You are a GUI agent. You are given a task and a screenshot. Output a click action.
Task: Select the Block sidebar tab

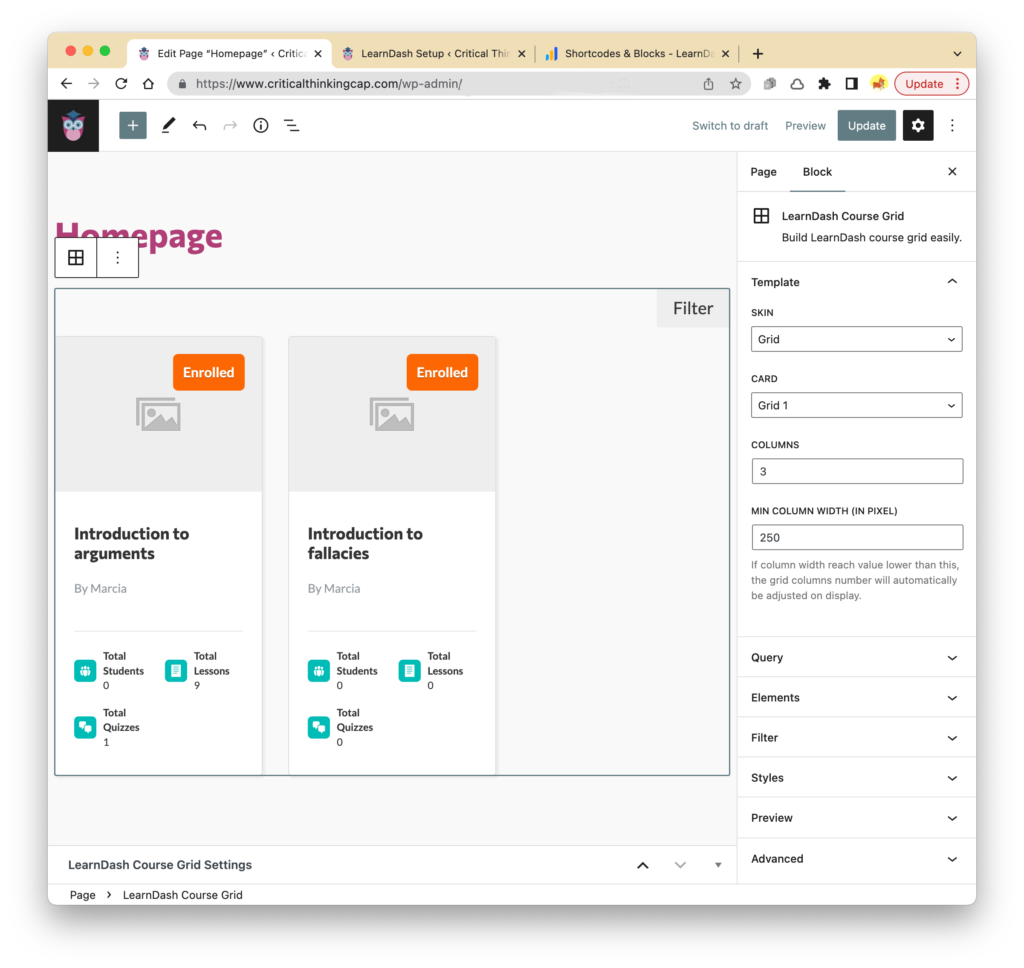click(x=817, y=171)
